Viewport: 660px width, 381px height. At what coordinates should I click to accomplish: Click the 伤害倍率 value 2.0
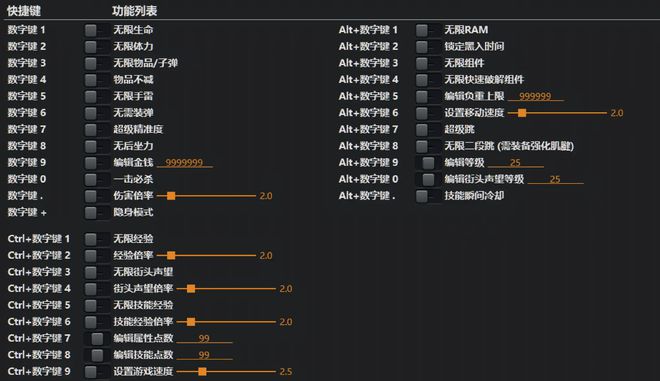[266, 196]
